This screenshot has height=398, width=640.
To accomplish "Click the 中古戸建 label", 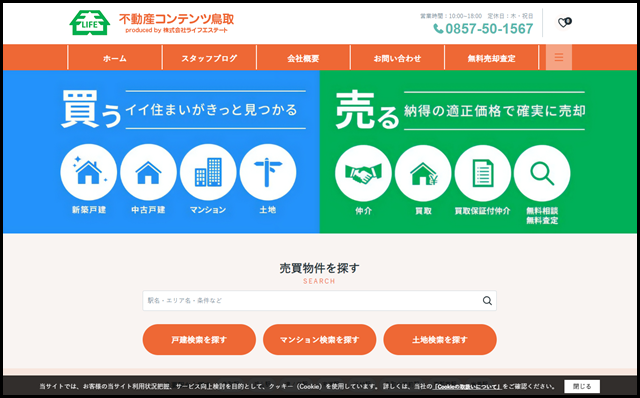I will (148, 210).
